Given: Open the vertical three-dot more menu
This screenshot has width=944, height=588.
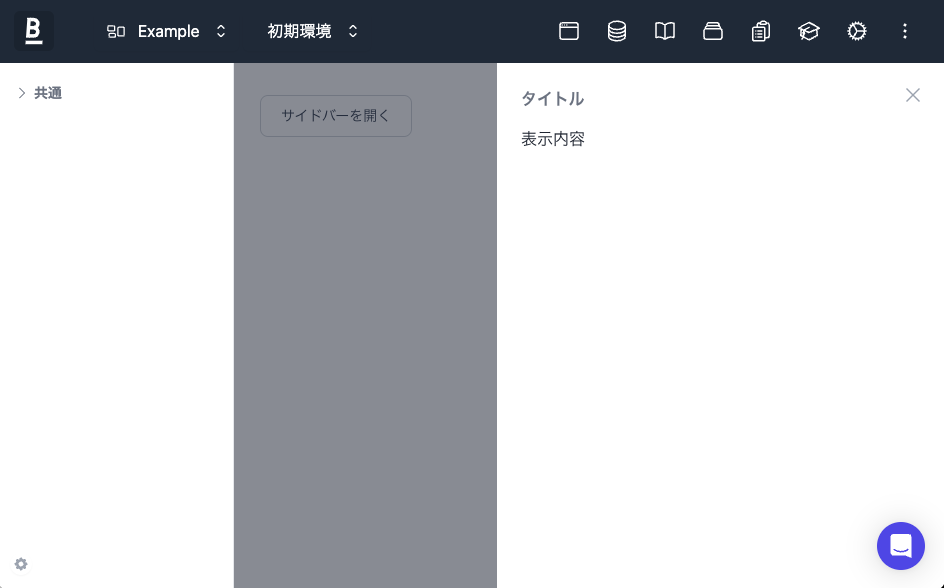Looking at the screenshot, I should pos(904,31).
